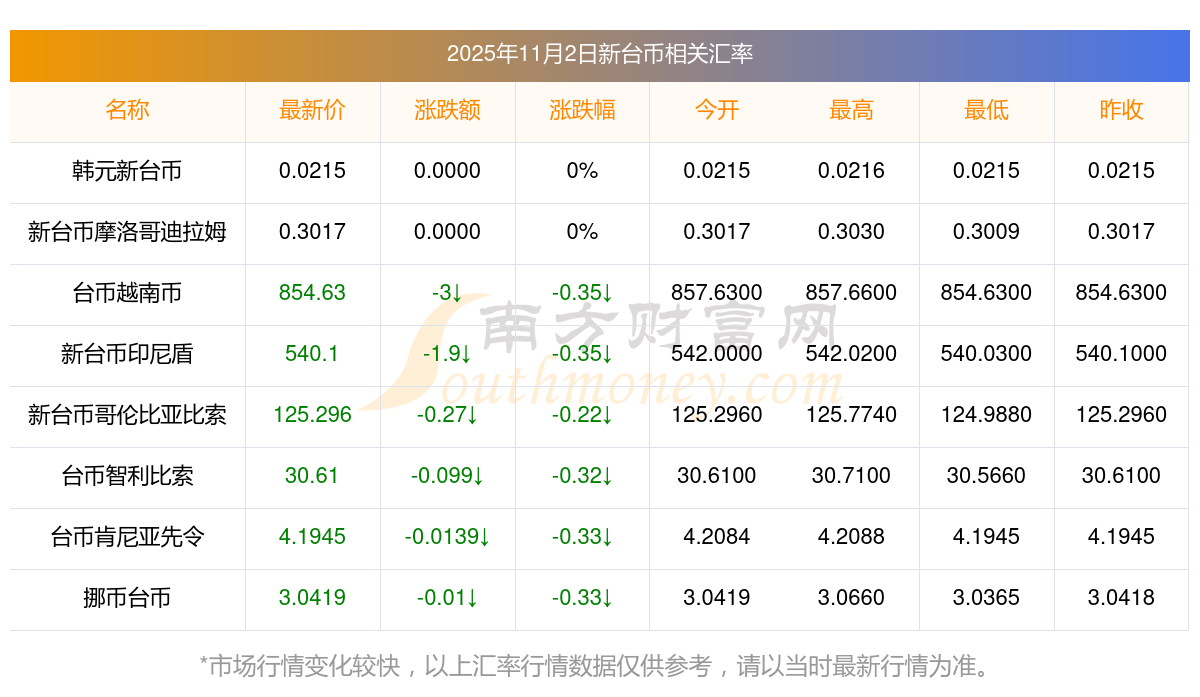Image resolution: width=1200 pixels, height=697 pixels.
Task: Click latest price 0.3017 for 摩洛哥迪拉姆
Action: pos(312,232)
